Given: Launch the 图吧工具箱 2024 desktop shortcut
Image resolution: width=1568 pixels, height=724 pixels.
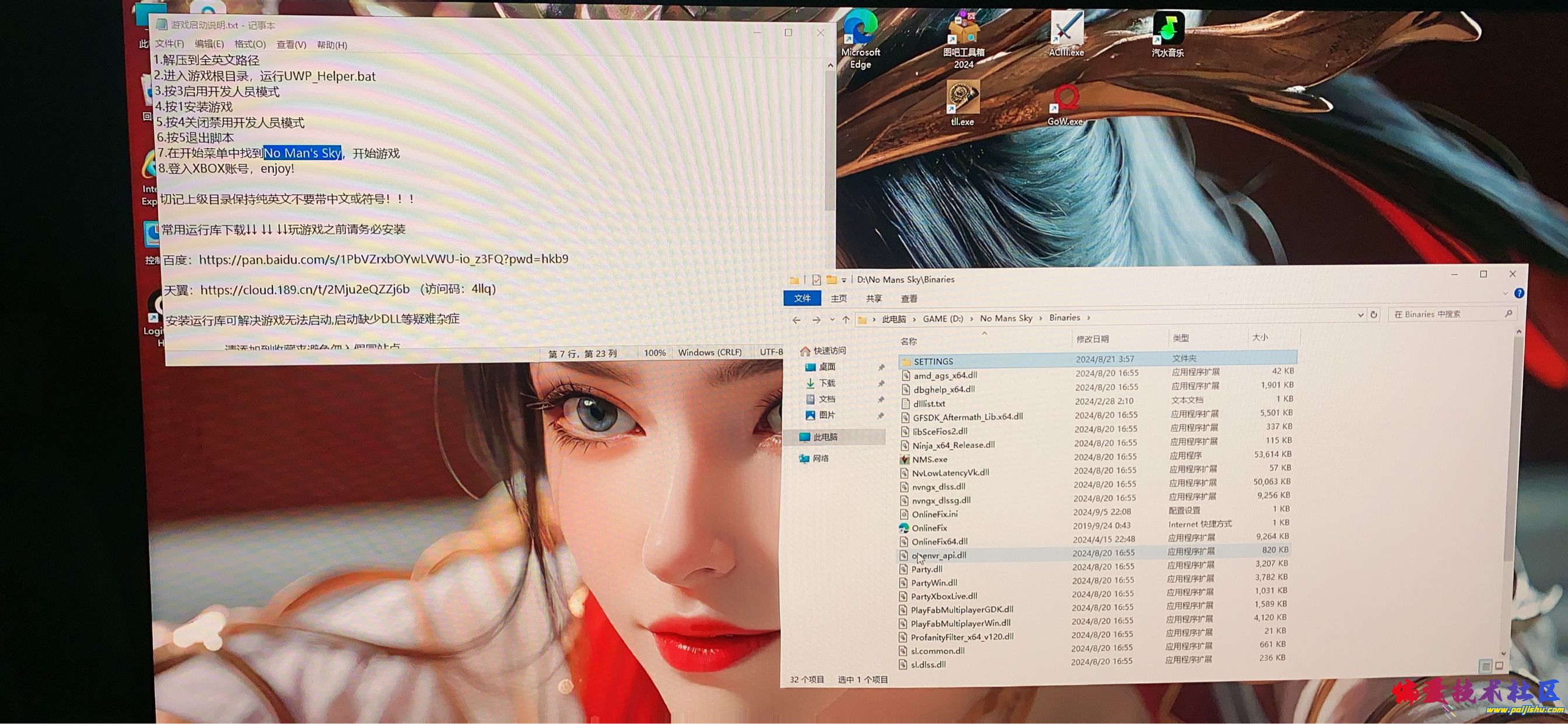Looking at the screenshot, I should (x=964, y=40).
